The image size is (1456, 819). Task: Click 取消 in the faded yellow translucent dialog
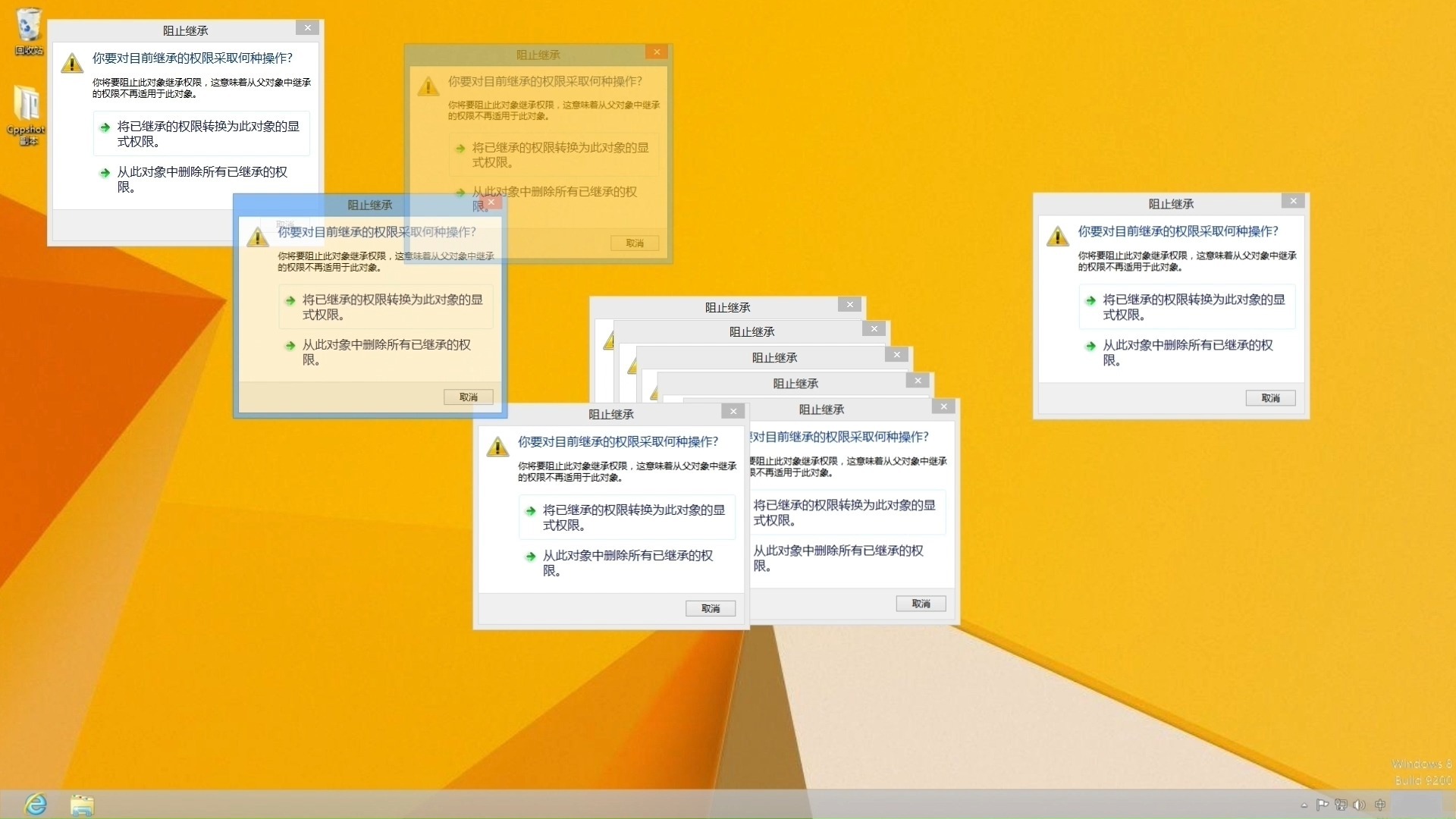click(x=635, y=243)
